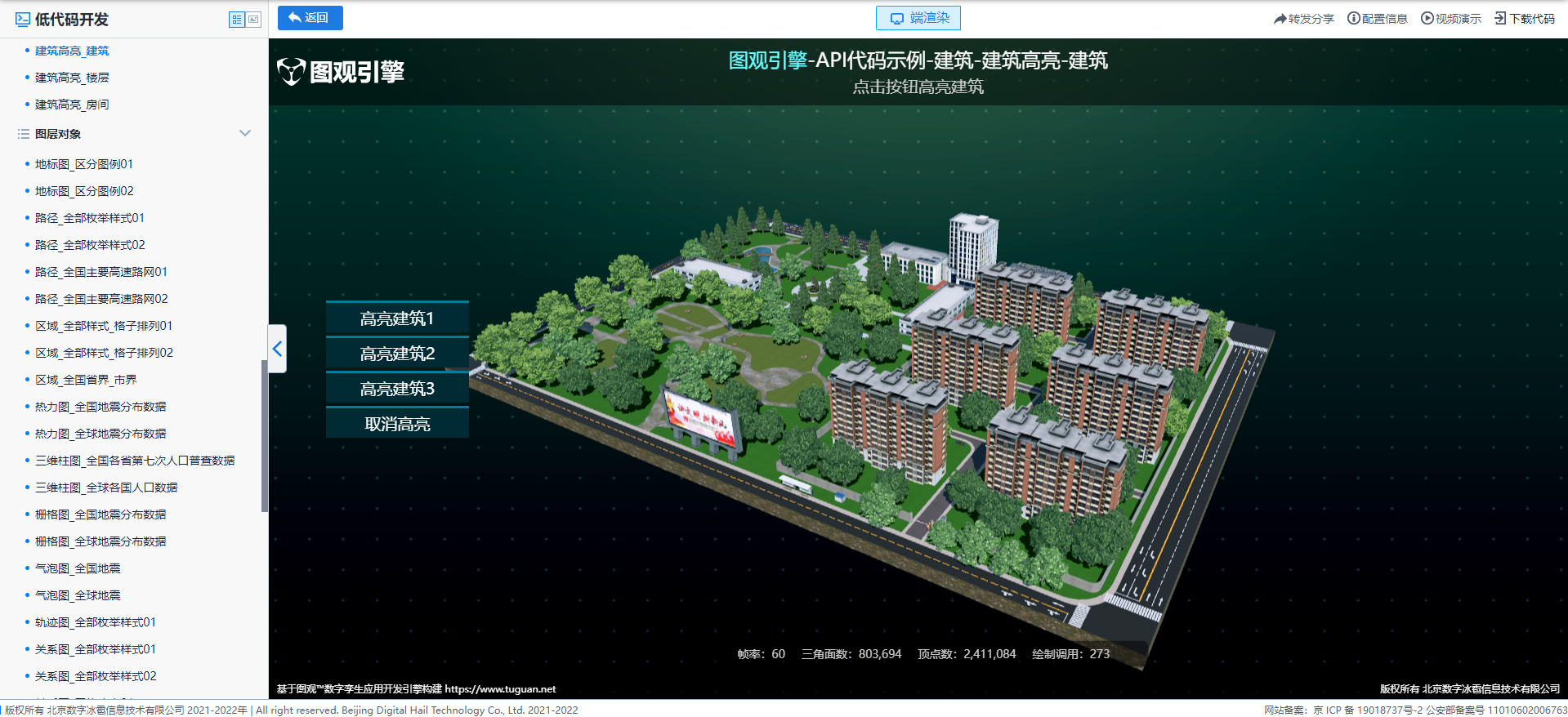Screen dimensions: 1568x717
Task: Click the sidebar vertical scrollbar
Action: (x=265, y=435)
